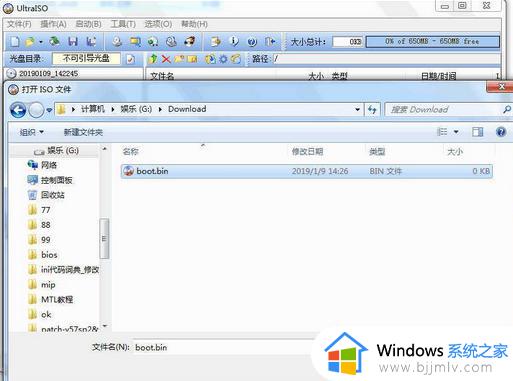Select the boot.bin file in the list
Image resolution: width=513 pixels, height=381 pixels.
coord(307,171)
